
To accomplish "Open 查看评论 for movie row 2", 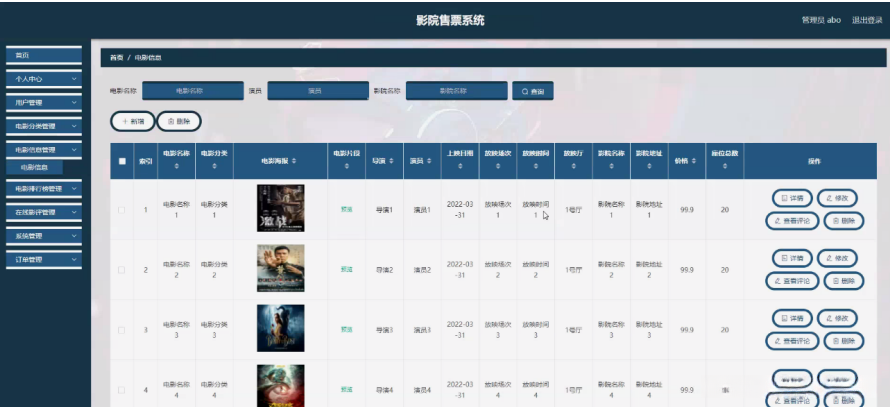I will [x=792, y=280].
